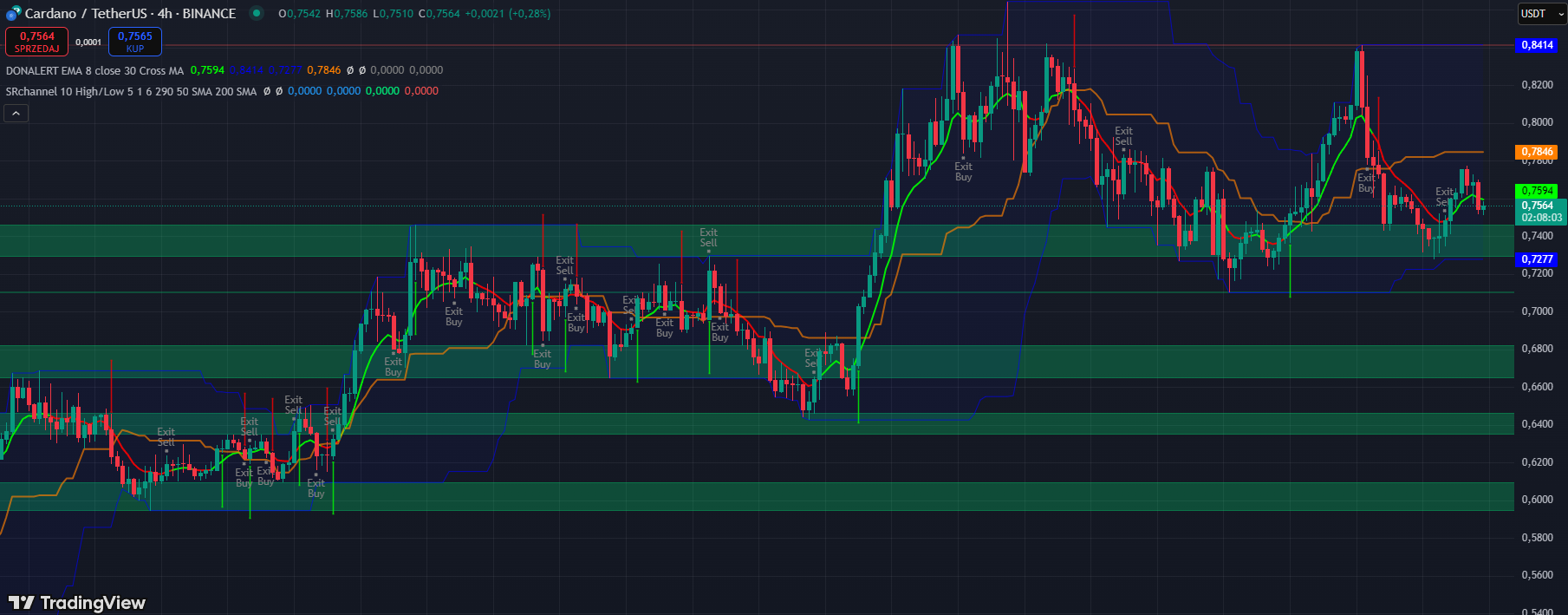Click the 0,7000 price scale tick
The height and width of the screenshot is (615, 1568).
click(x=1537, y=311)
